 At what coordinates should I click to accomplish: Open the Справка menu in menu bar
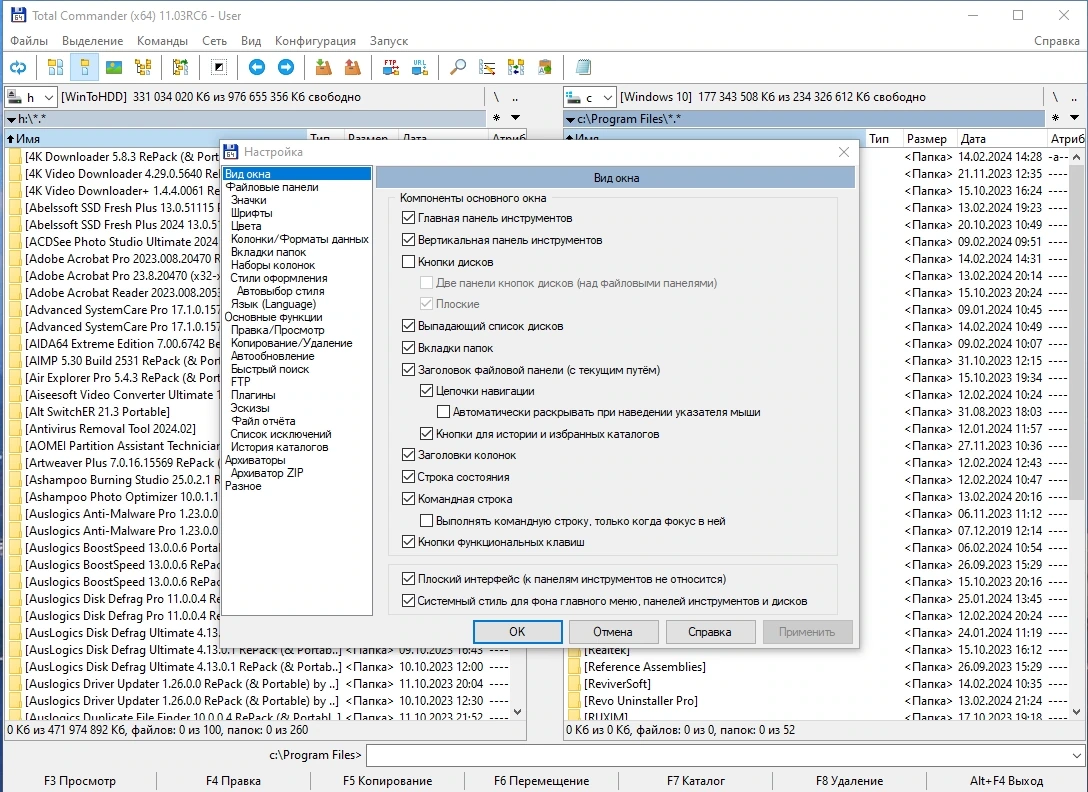pyautogui.click(x=1056, y=41)
